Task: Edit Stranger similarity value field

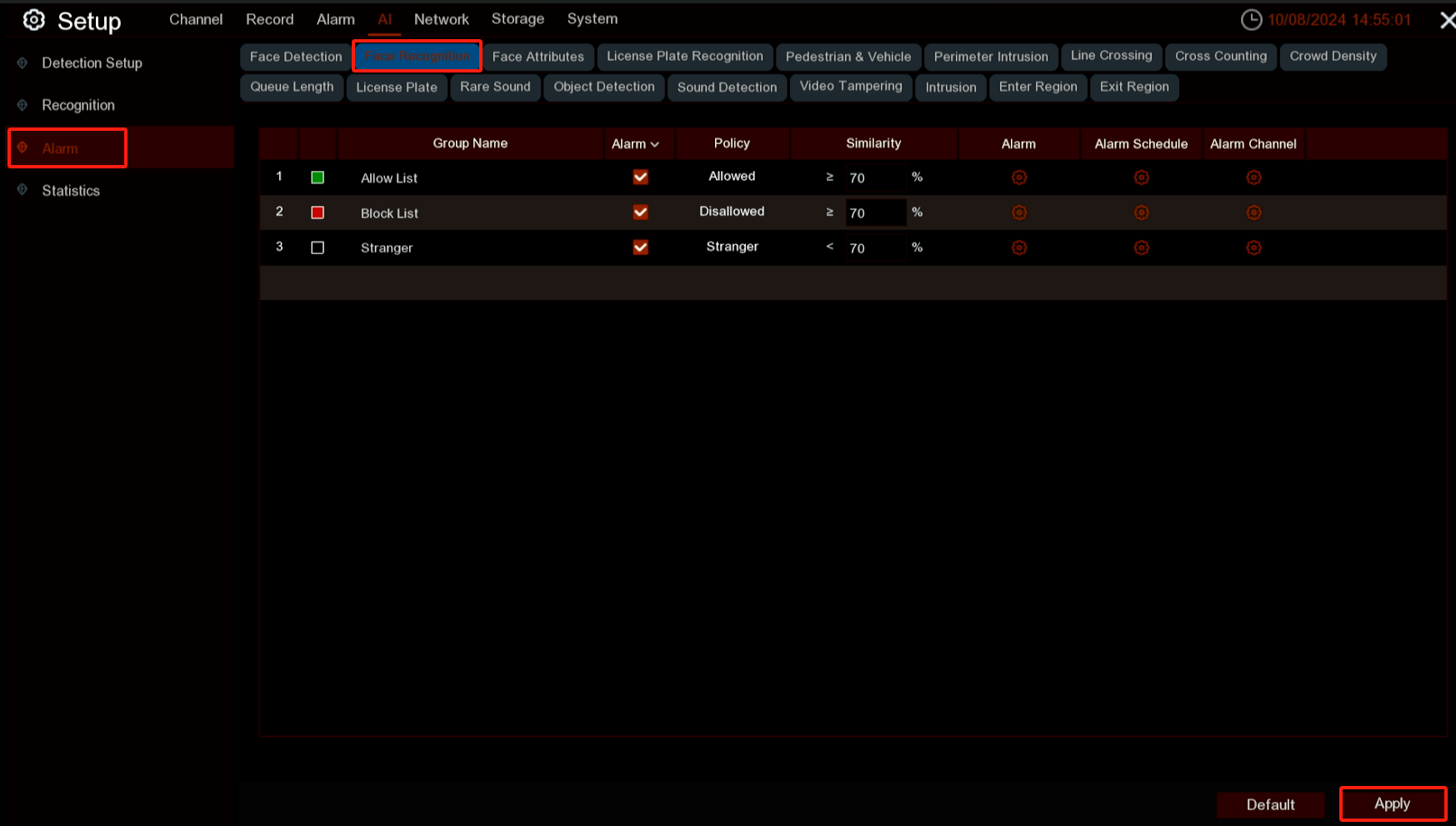Action: [875, 248]
